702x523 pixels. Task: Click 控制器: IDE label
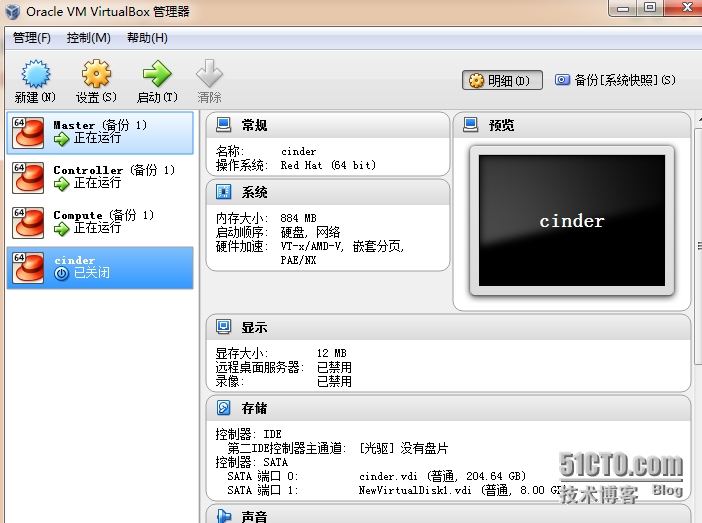(x=248, y=434)
